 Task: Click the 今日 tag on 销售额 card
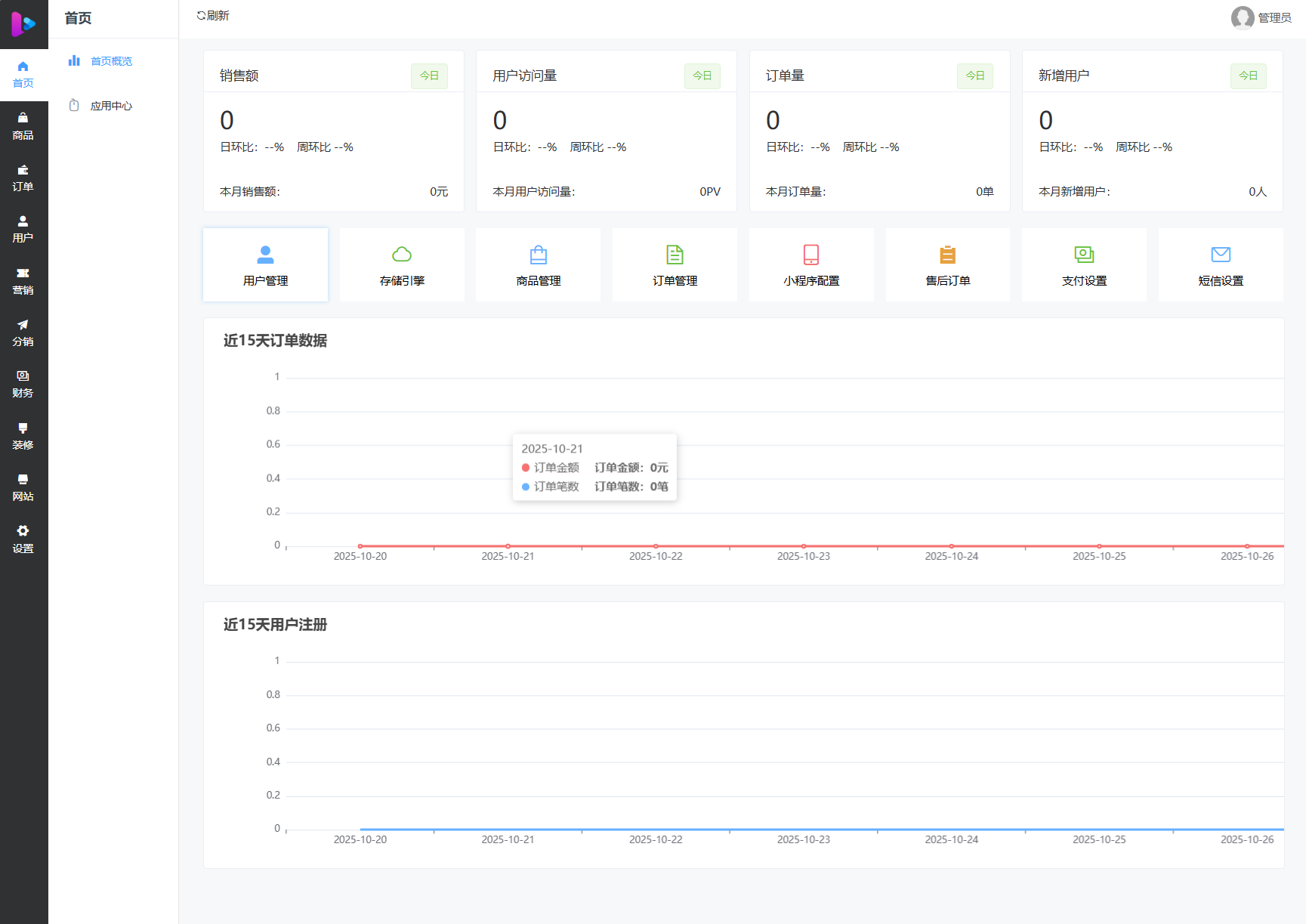click(429, 76)
